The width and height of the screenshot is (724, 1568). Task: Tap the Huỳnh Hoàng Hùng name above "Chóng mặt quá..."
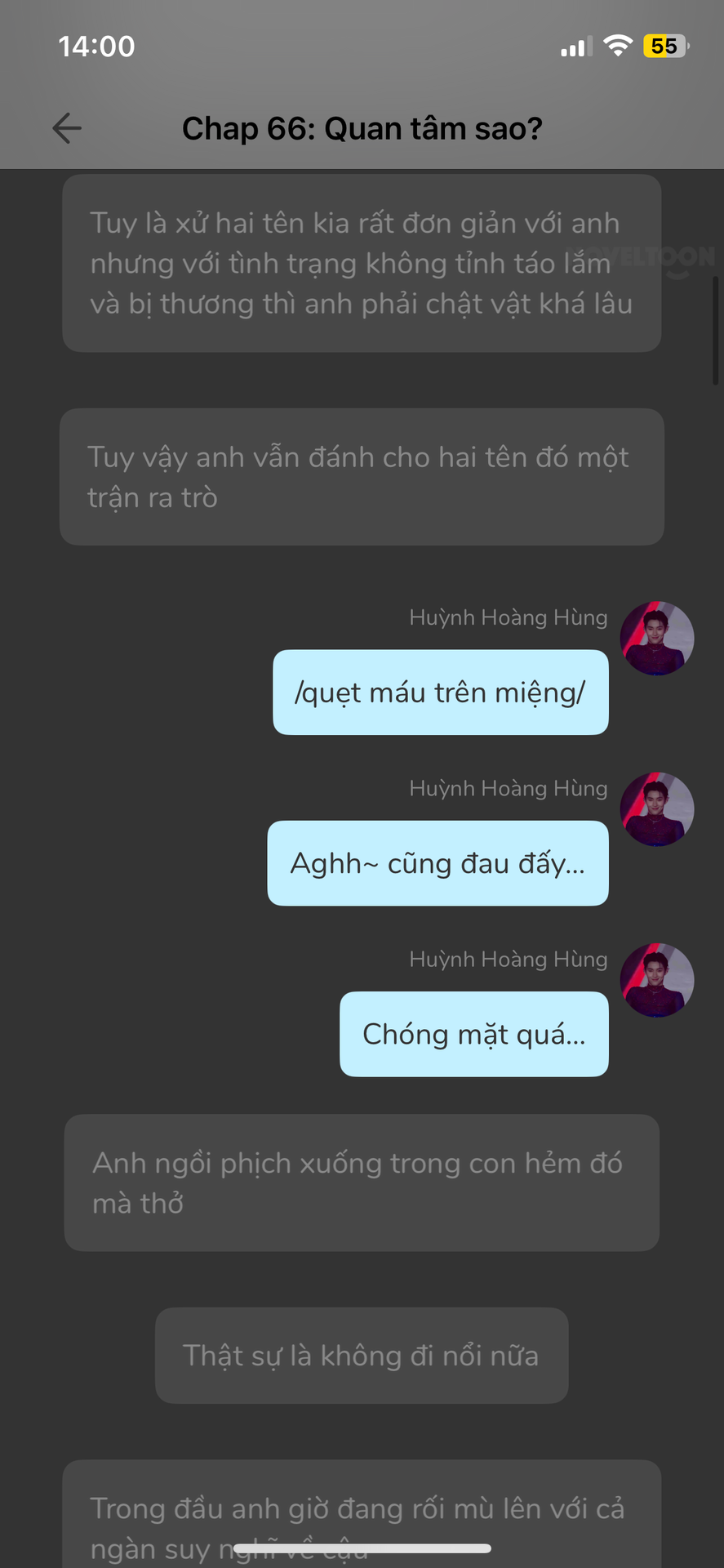(509, 959)
